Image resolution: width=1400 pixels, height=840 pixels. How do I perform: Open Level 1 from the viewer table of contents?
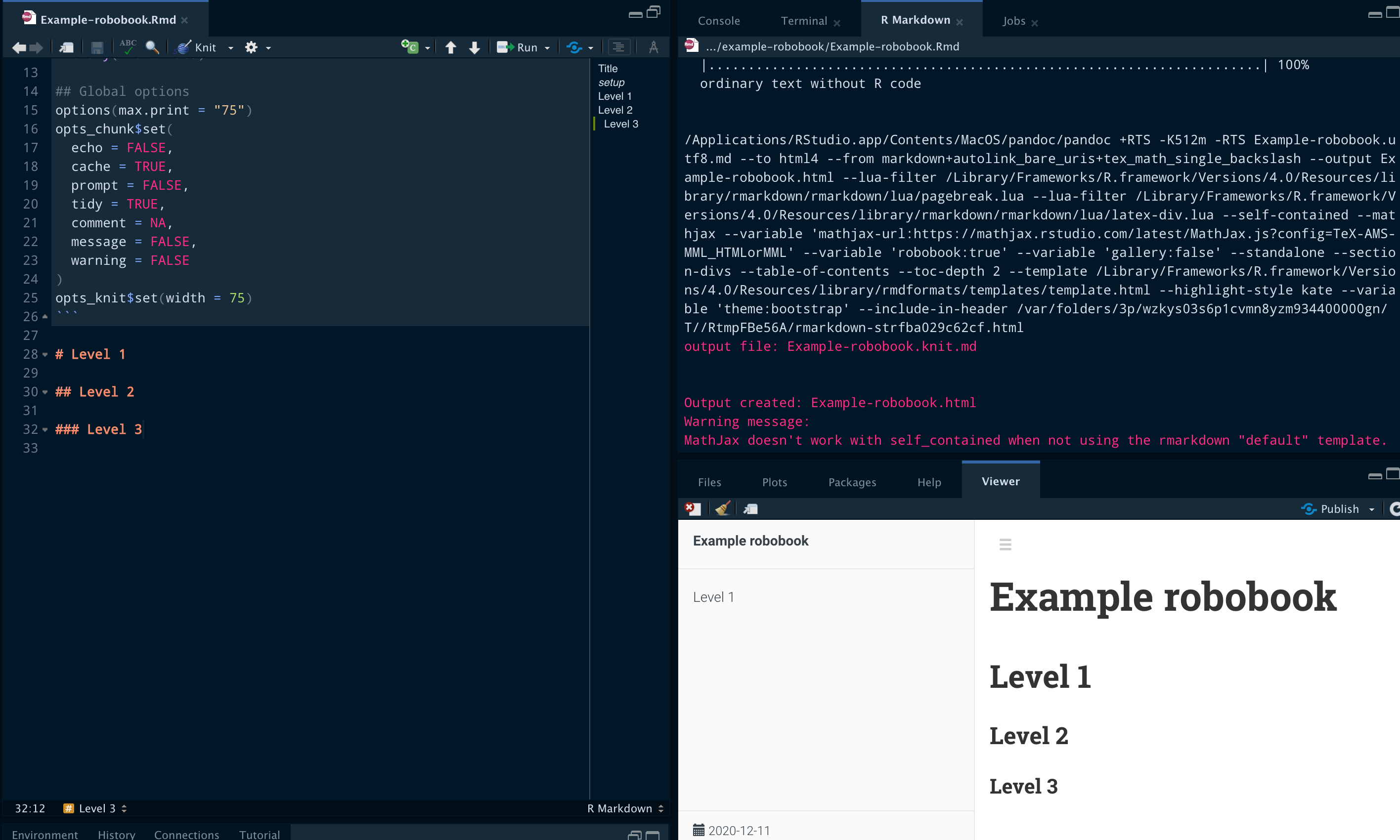pyautogui.click(x=713, y=596)
